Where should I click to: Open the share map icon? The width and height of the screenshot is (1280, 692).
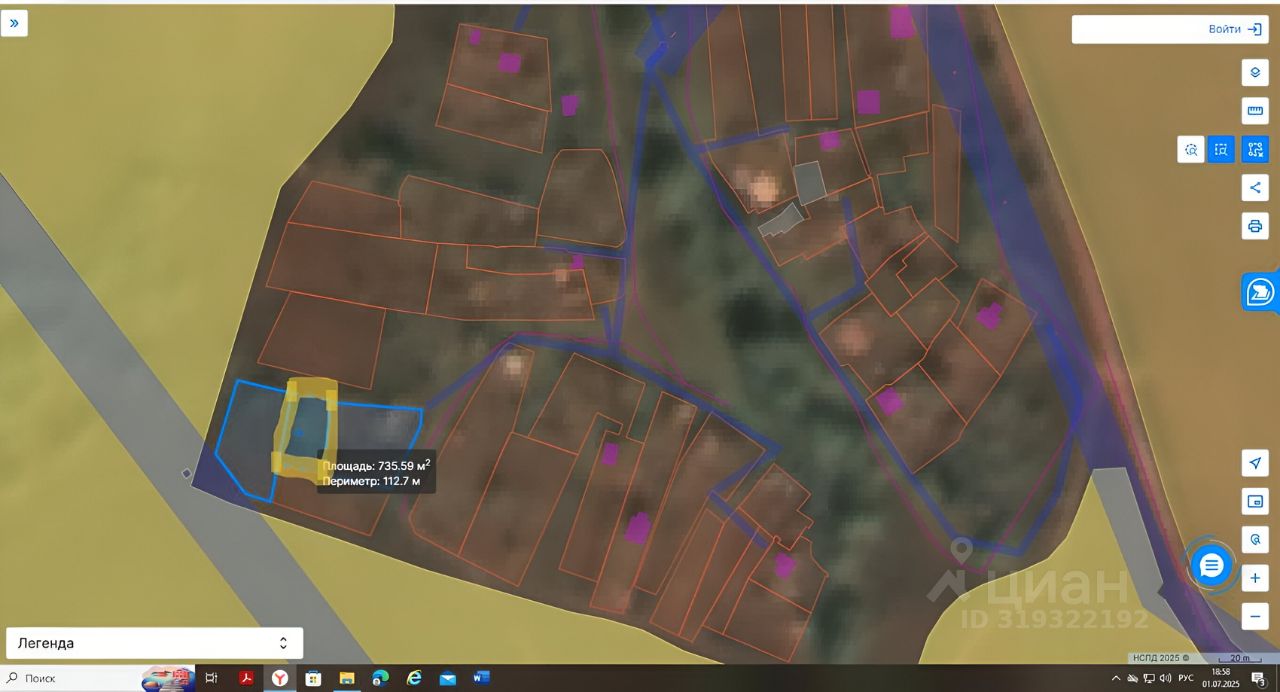click(x=1255, y=187)
